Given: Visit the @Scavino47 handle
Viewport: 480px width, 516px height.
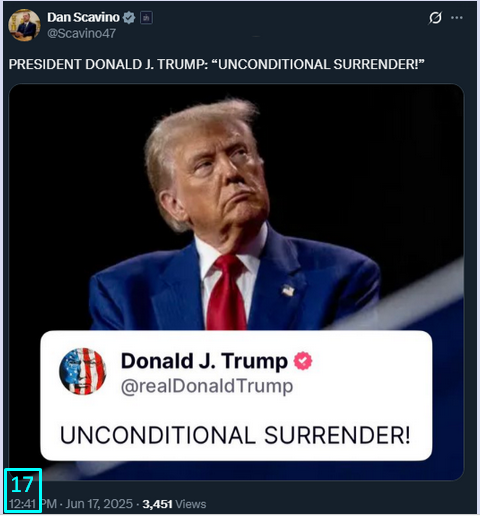Looking at the screenshot, I should pyautogui.click(x=81, y=33).
